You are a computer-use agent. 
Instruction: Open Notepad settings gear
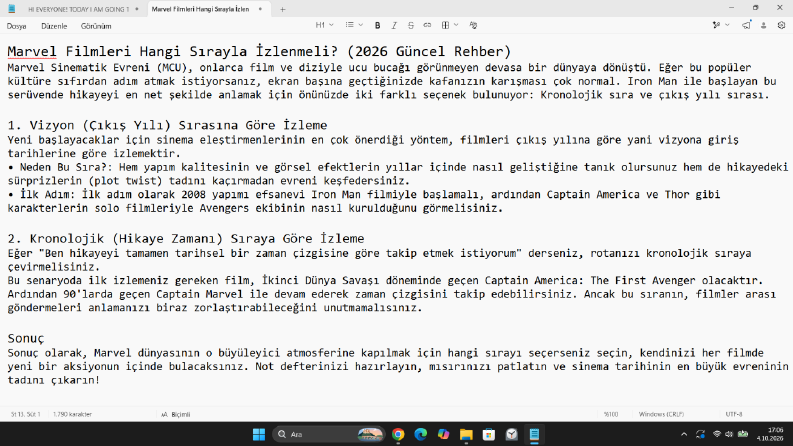coord(781,25)
